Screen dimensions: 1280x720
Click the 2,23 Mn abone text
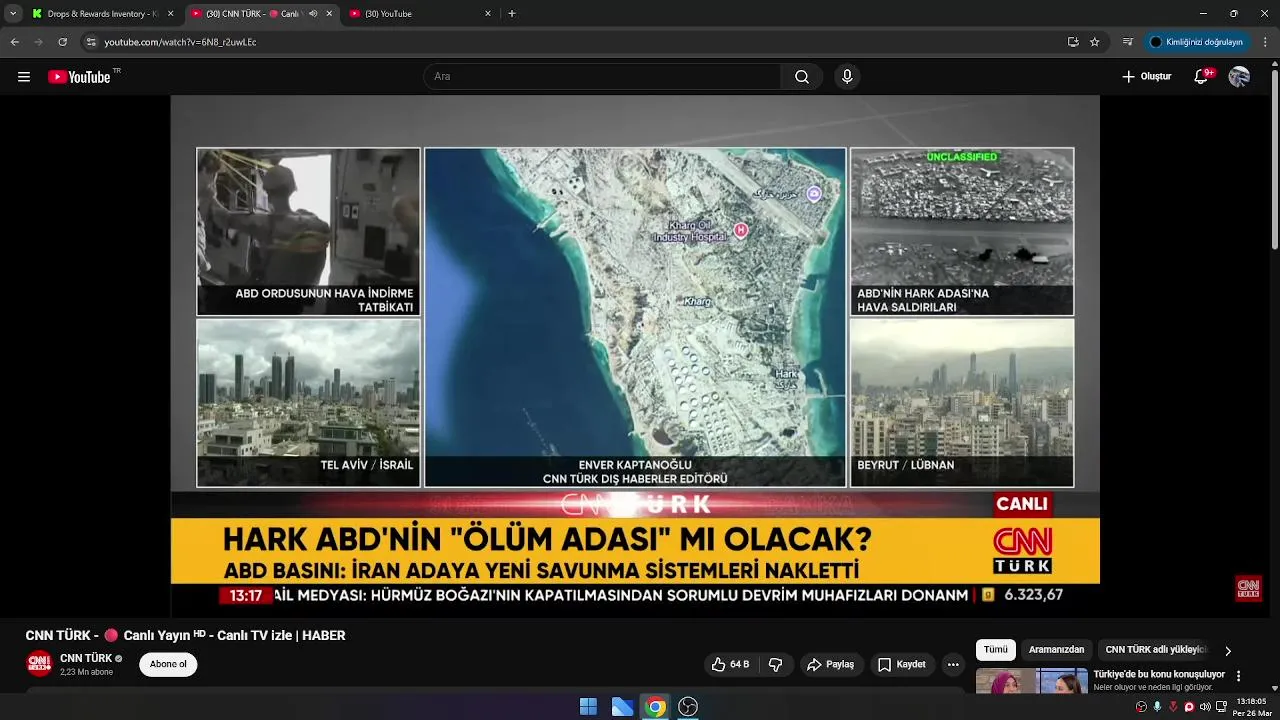[86, 672]
